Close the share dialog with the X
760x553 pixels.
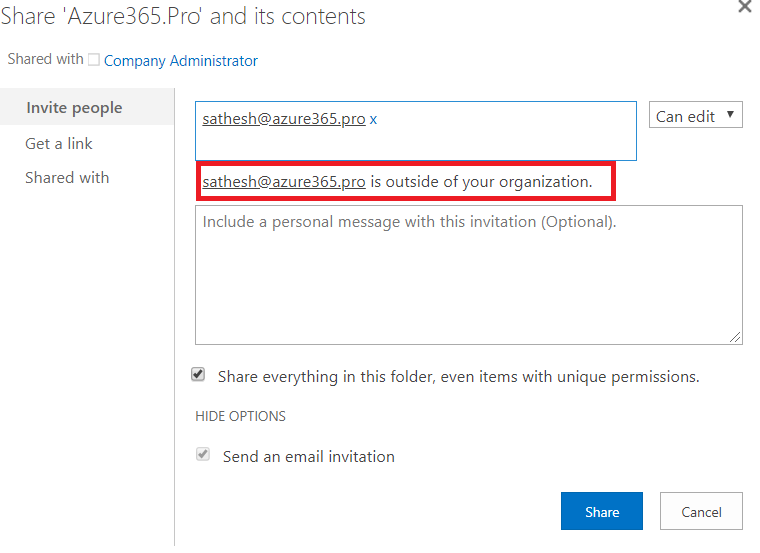[x=744, y=6]
